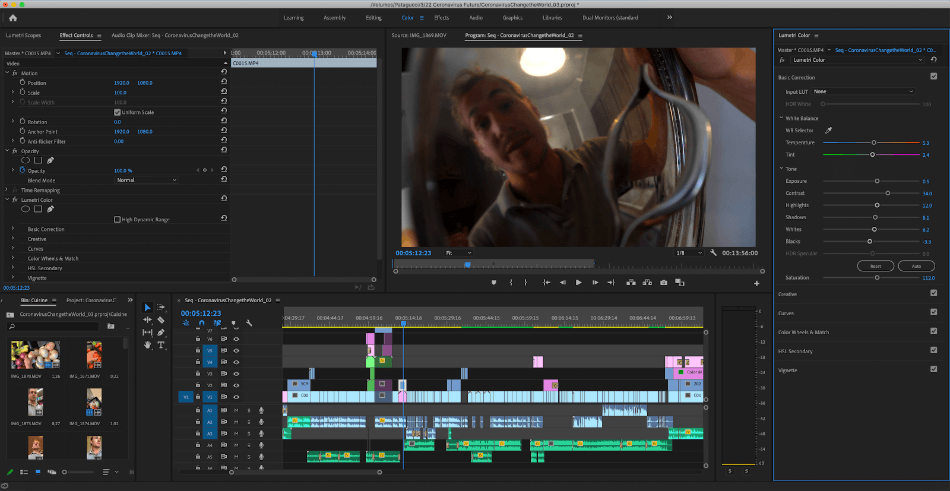Select the Selection tool arrow
This screenshot has height=491, width=950.
click(x=148, y=307)
